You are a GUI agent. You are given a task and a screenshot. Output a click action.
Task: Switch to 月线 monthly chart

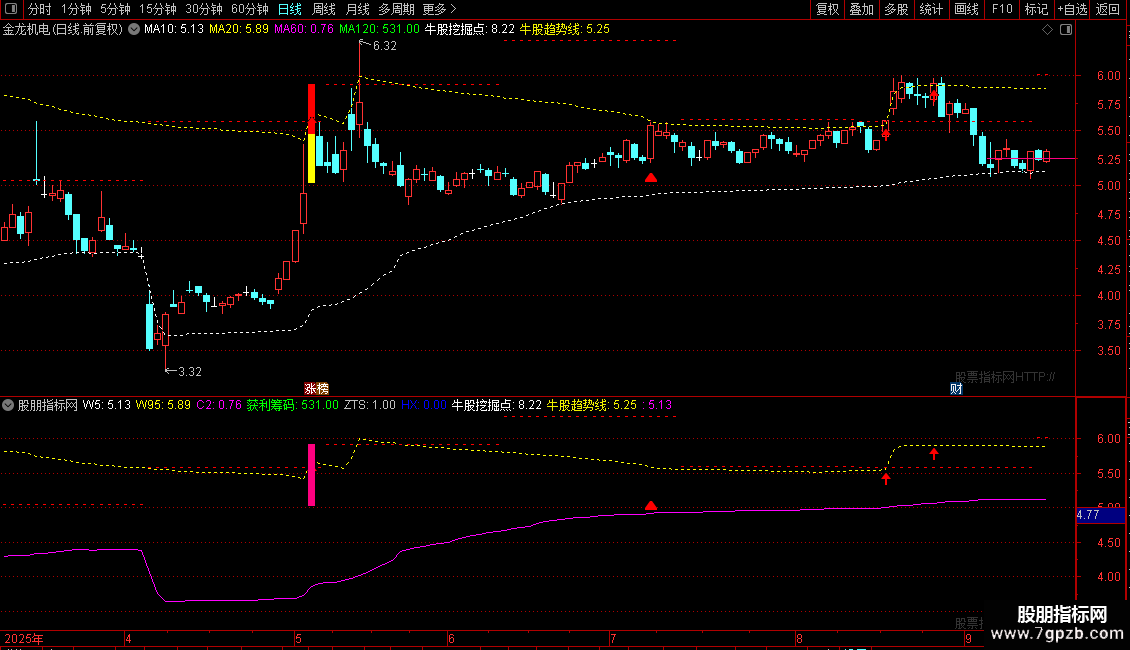point(357,9)
